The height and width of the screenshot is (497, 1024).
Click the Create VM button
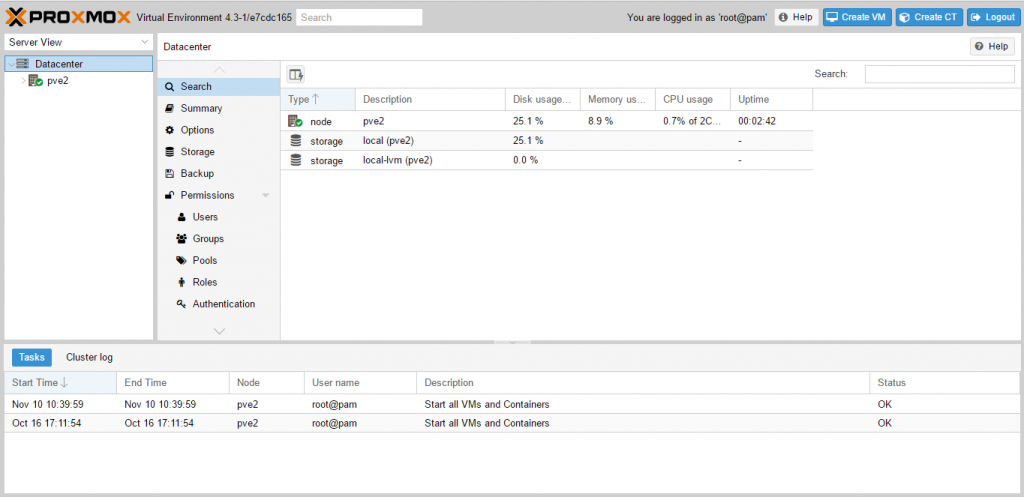[x=857, y=17]
